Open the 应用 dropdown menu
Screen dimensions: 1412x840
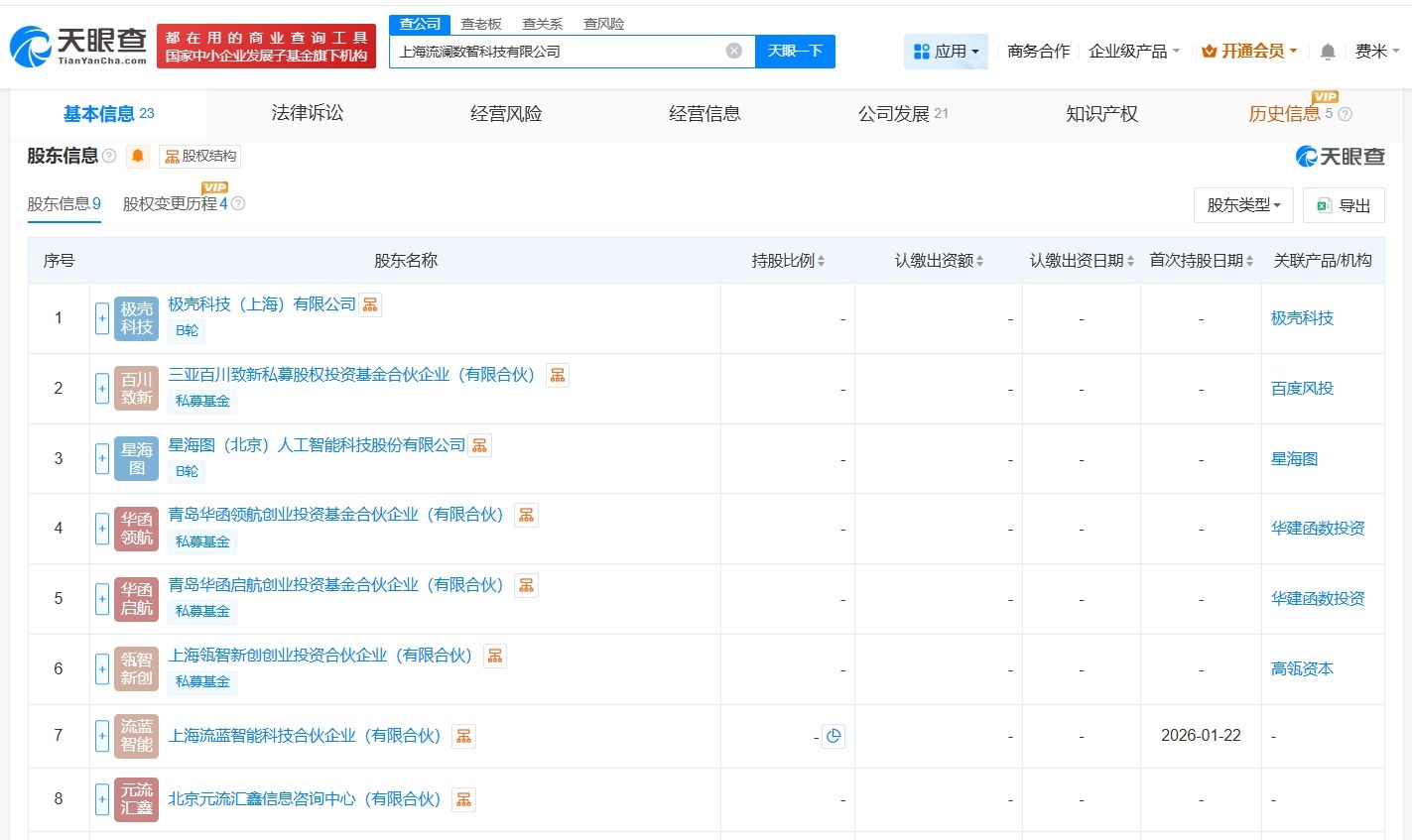(946, 52)
